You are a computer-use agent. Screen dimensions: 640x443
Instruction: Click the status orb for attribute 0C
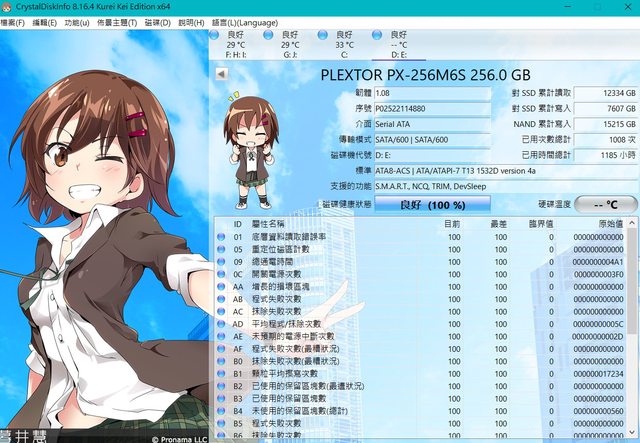[221, 274]
